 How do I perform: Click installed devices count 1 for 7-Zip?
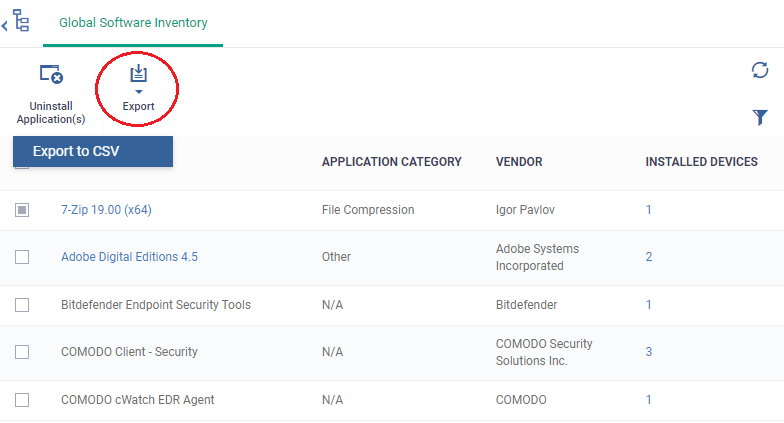point(648,210)
